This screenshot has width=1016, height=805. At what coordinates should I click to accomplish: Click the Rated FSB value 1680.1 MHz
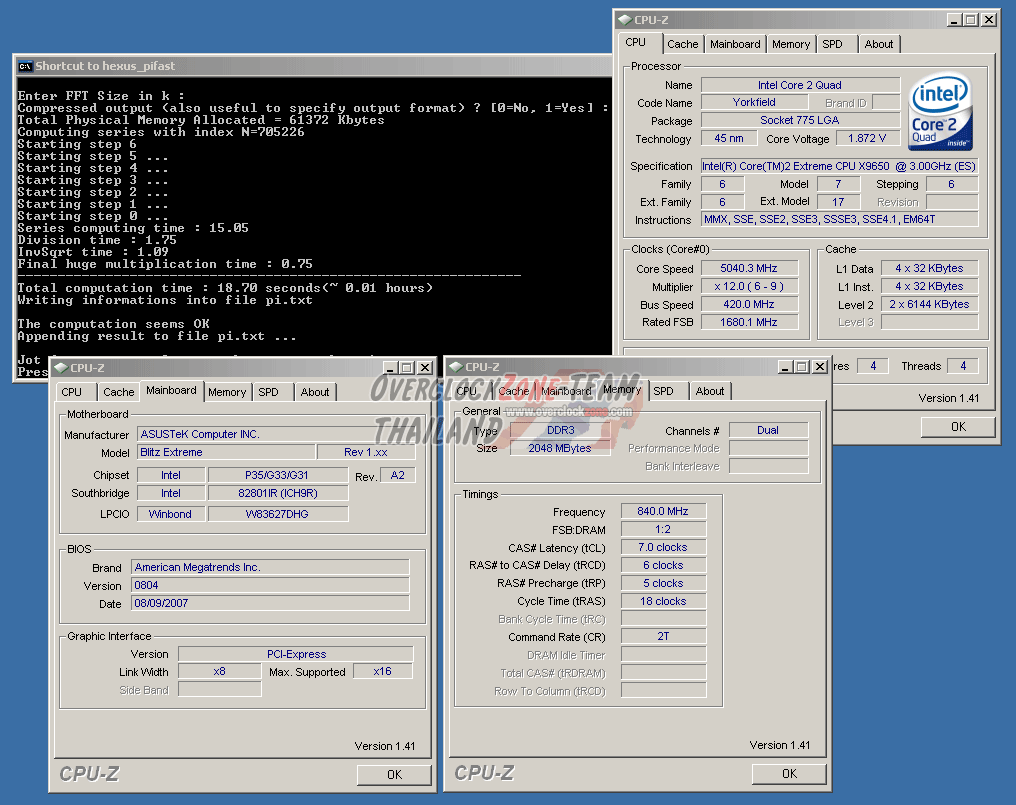[x=749, y=322]
